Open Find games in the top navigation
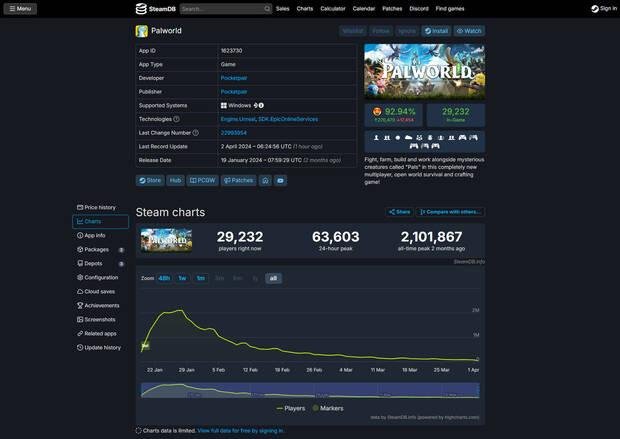The image size is (620, 439). [x=450, y=9]
